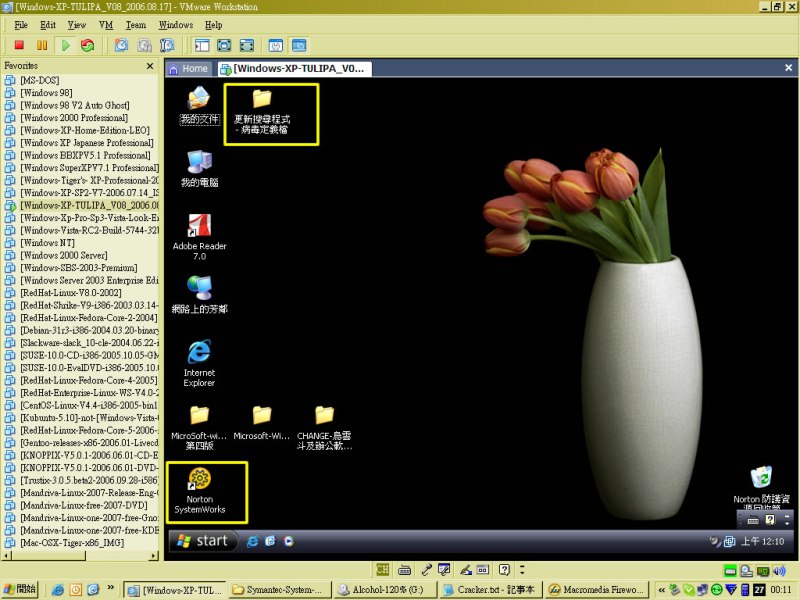This screenshot has height=600, width=800.
Task: Launch Internet Explorer from guest quick launch
Action: tap(252, 541)
